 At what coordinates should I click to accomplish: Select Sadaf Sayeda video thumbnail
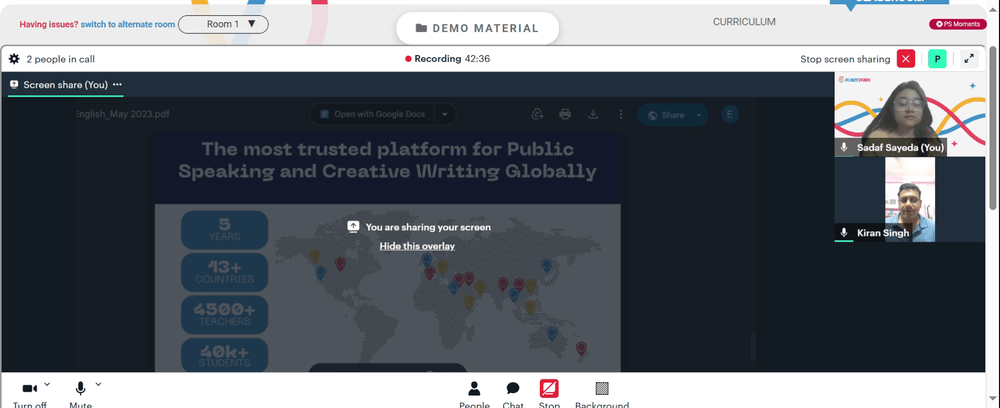point(910,113)
